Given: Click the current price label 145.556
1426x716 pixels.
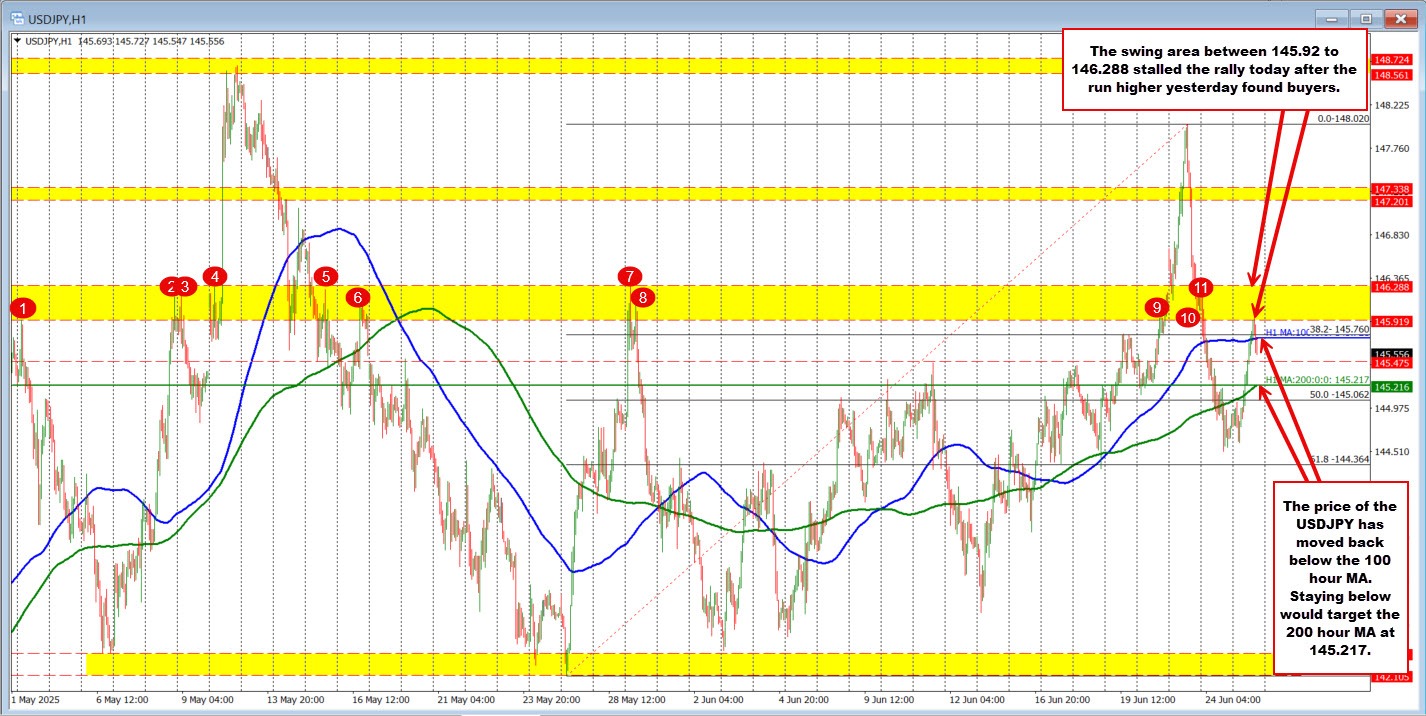Looking at the screenshot, I should [1390, 352].
